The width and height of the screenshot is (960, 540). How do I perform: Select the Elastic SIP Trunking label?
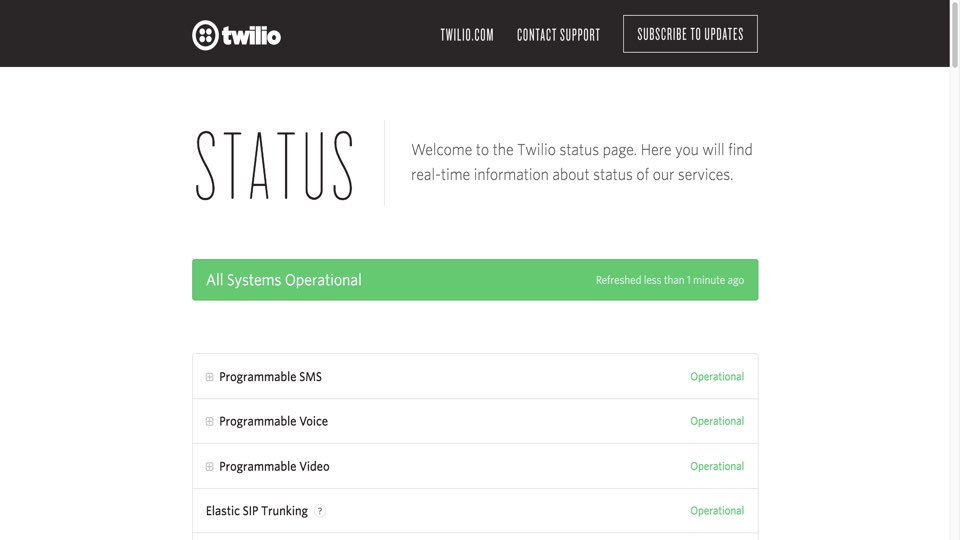coord(257,511)
